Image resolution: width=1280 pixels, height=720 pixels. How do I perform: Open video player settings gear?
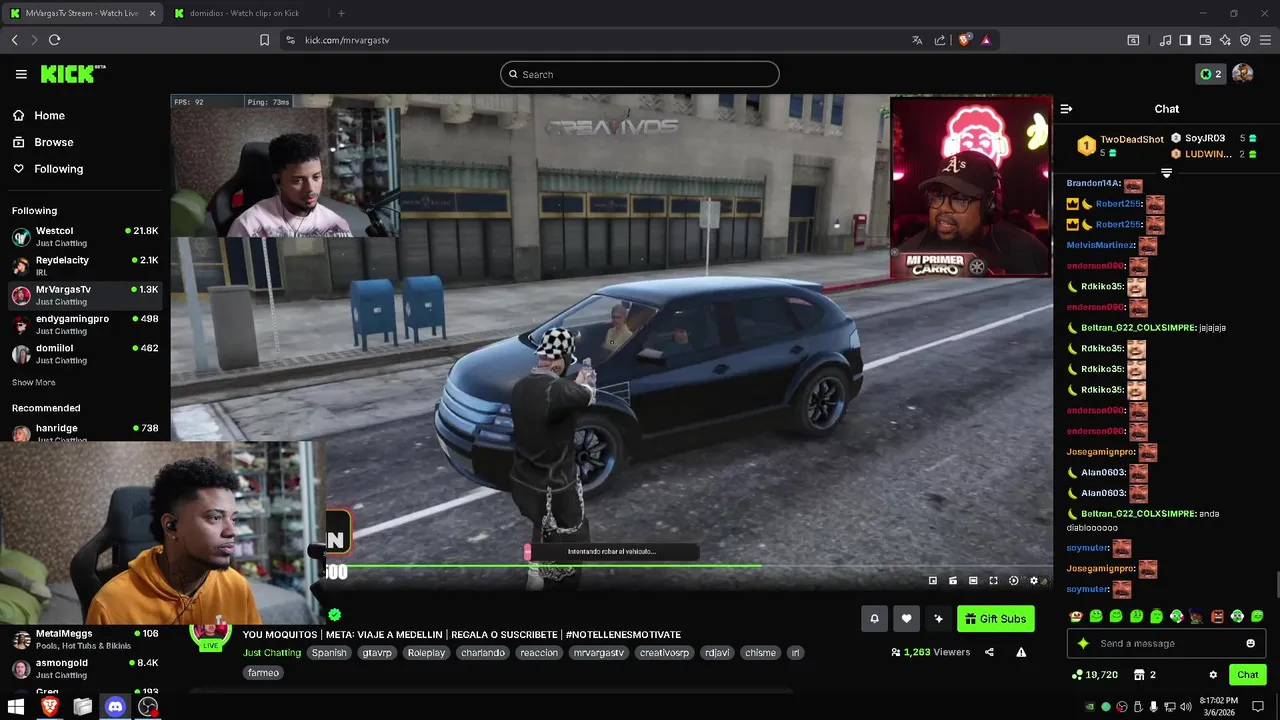point(1034,581)
